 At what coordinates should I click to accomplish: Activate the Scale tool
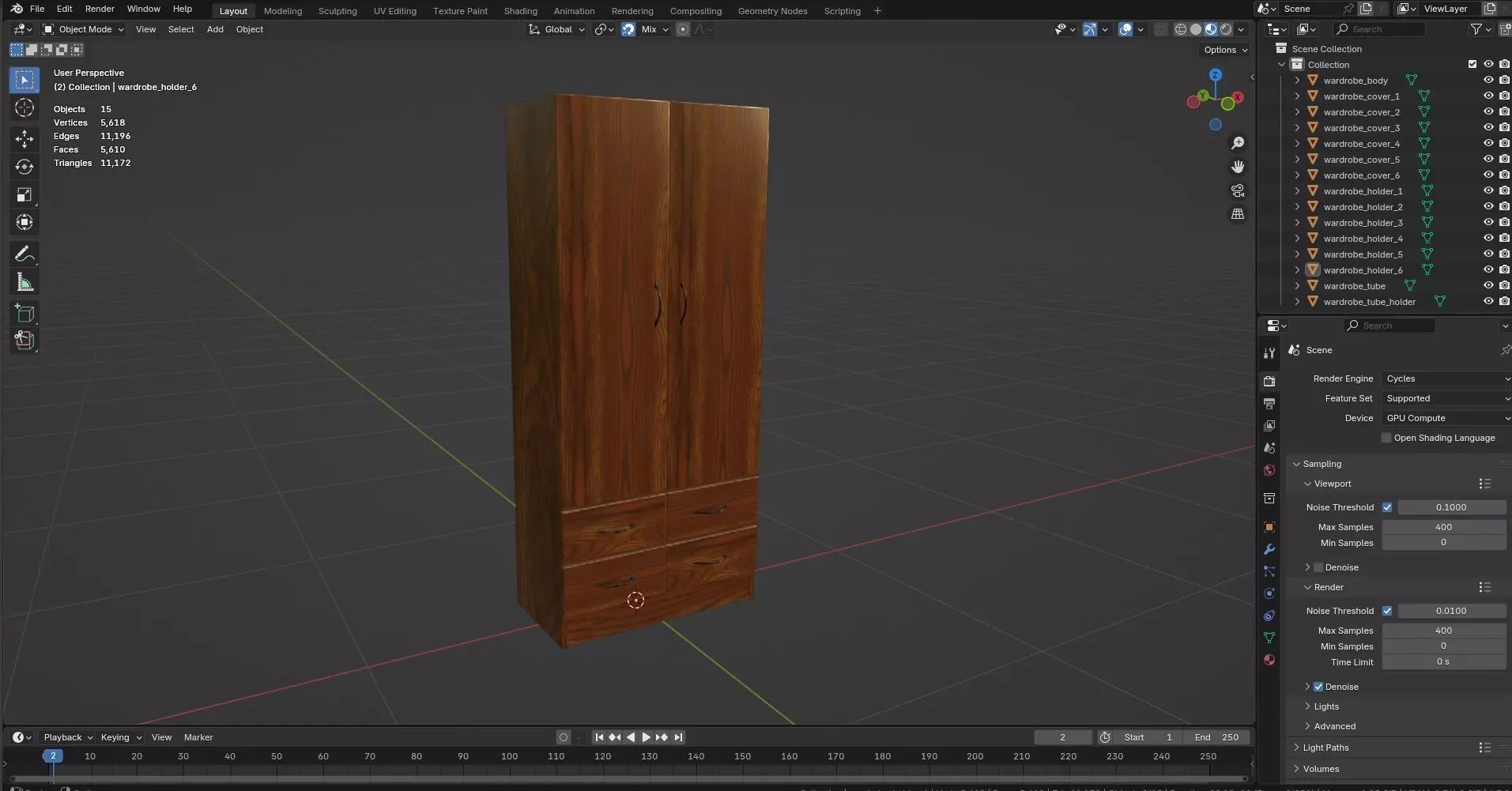[25, 194]
